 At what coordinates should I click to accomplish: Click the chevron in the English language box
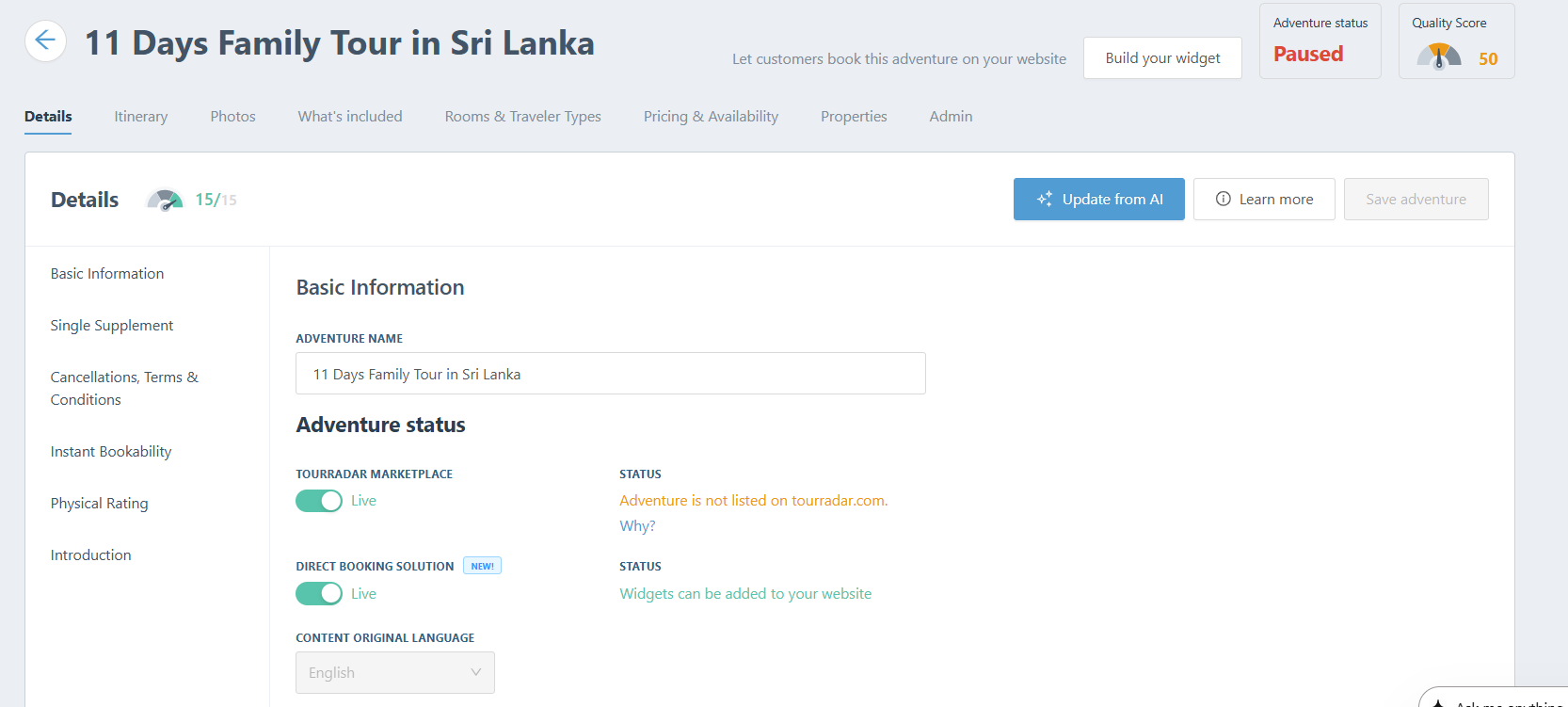coord(475,672)
